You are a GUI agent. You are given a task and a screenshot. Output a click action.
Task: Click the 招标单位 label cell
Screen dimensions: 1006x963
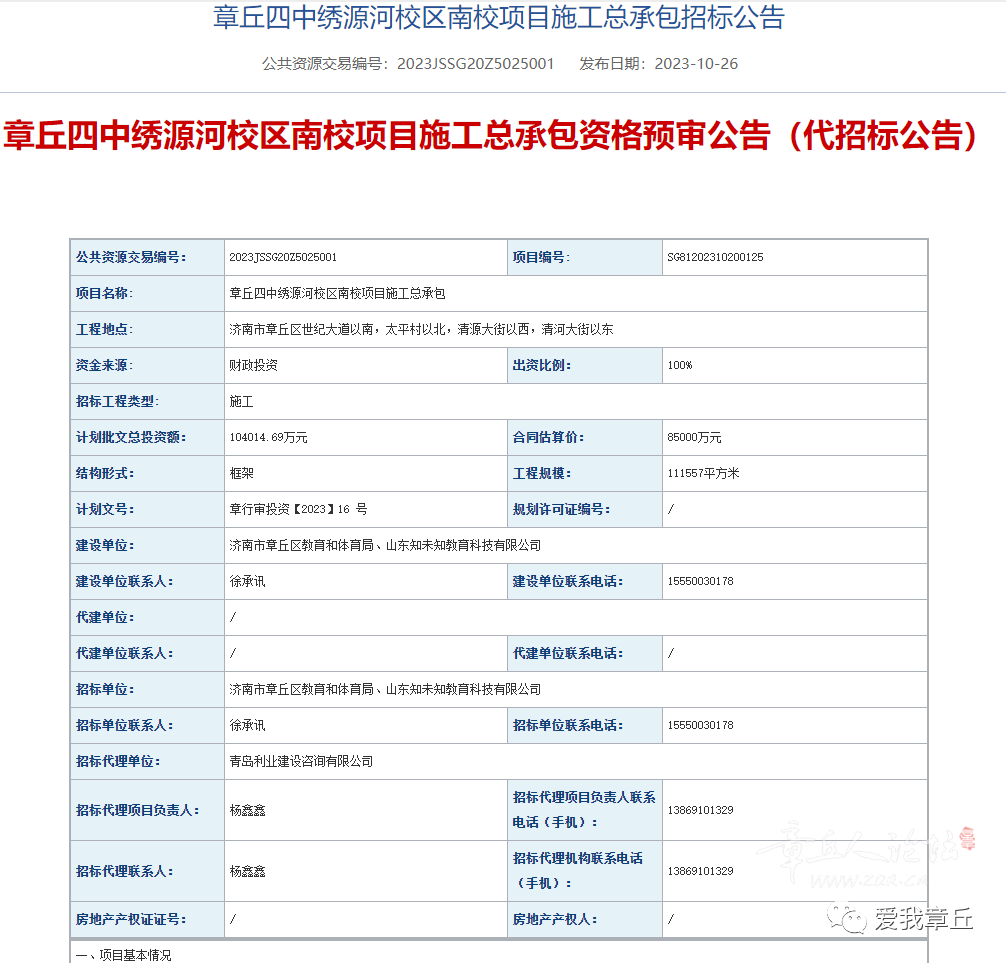point(148,689)
